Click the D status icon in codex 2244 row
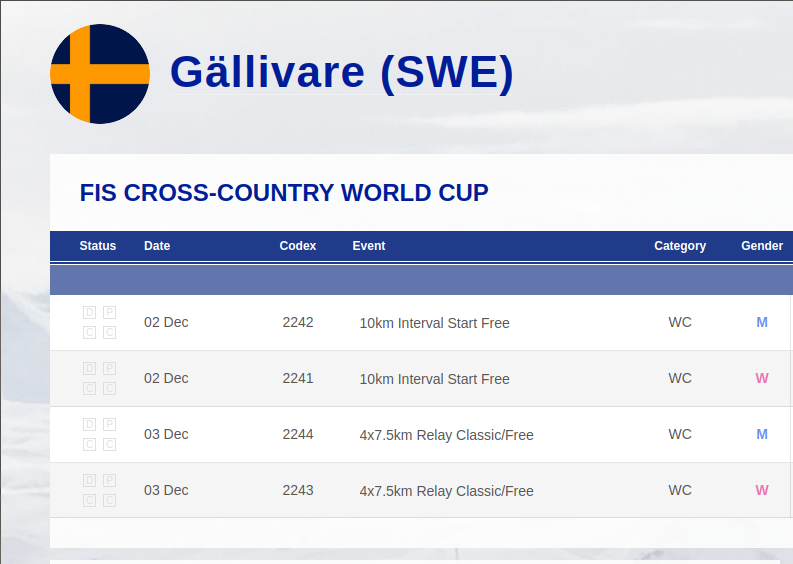Screen dimensions: 793x564 click(x=90, y=424)
